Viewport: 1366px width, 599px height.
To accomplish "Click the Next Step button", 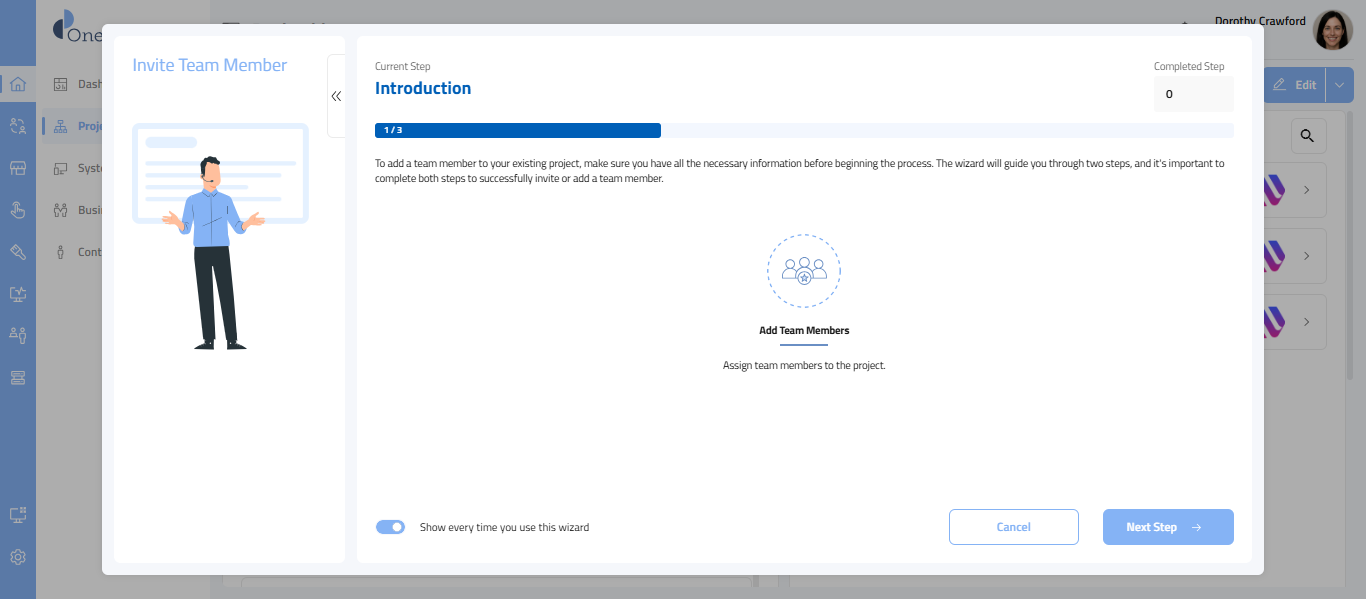I will click(x=1167, y=527).
